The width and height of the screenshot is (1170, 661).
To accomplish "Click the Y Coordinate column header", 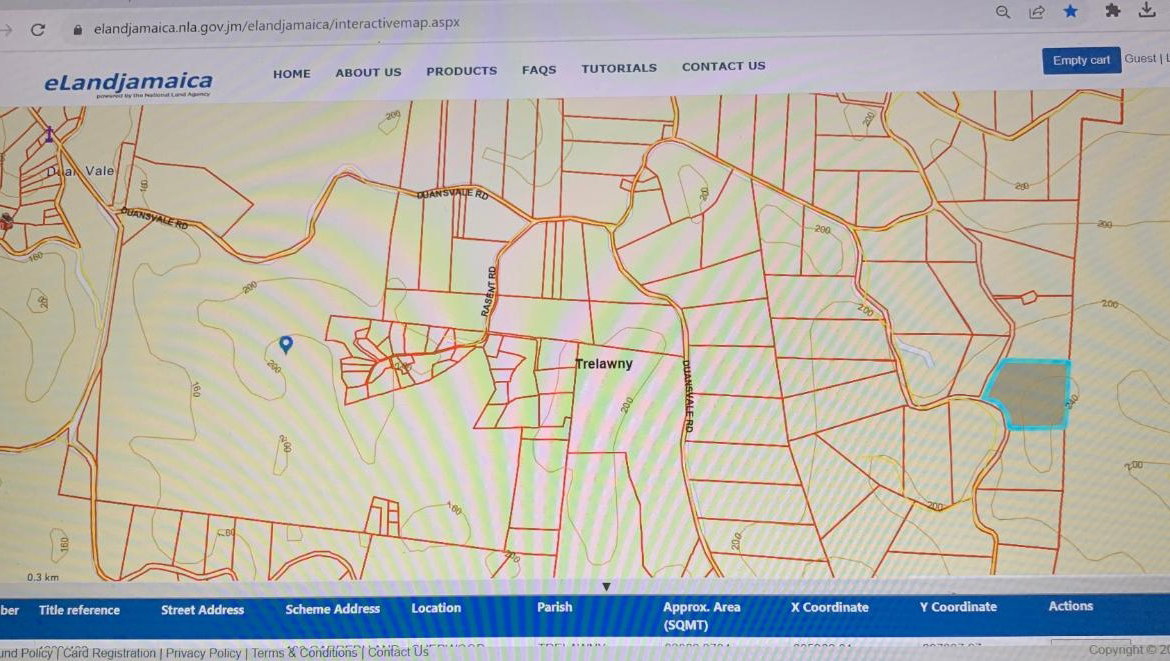I will [x=958, y=607].
